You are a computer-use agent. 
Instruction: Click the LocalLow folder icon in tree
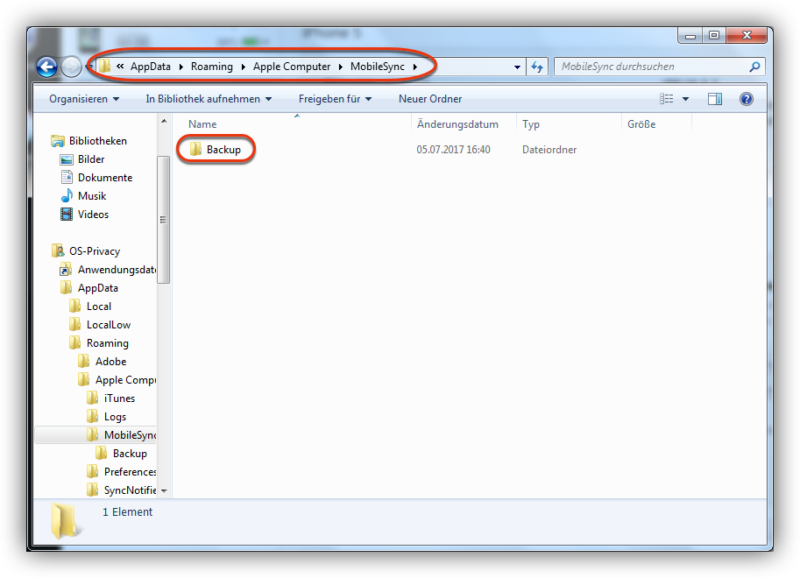(x=75, y=324)
